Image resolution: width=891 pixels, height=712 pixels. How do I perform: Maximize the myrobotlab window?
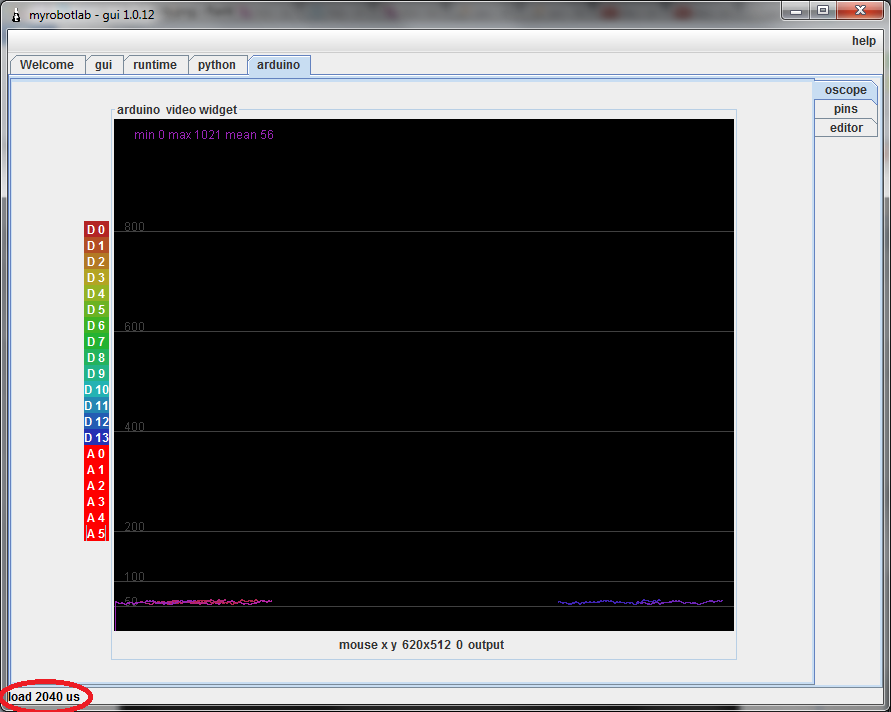tap(822, 10)
